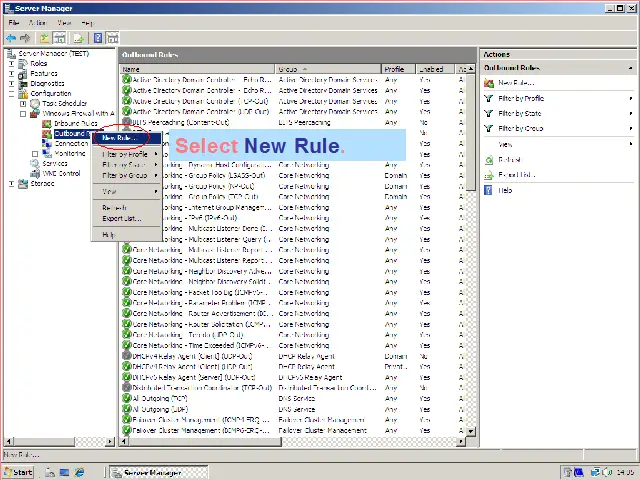Click Export List in the Actions pane
Screen dimensions: 640x480
click(x=516, y=175)
